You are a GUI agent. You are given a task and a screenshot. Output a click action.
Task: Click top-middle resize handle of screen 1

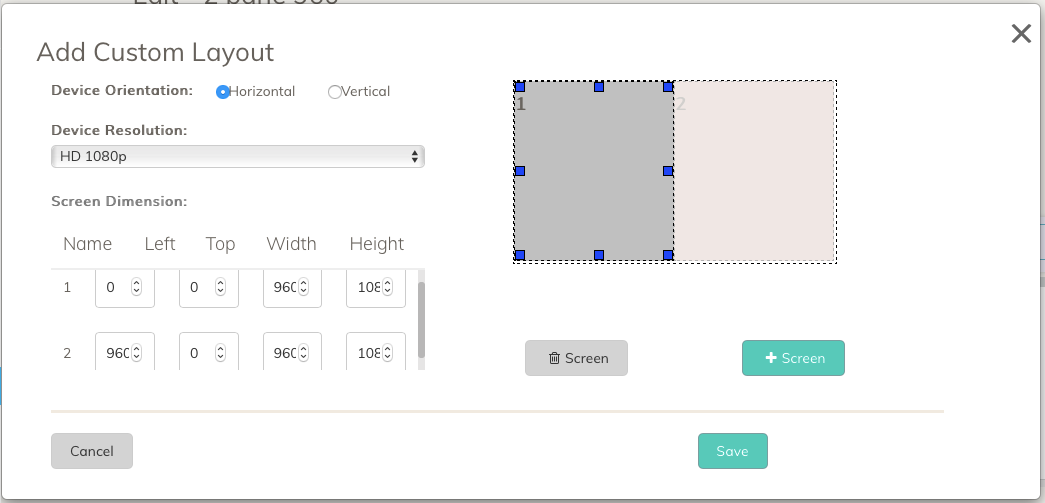[x=598, y=87]
